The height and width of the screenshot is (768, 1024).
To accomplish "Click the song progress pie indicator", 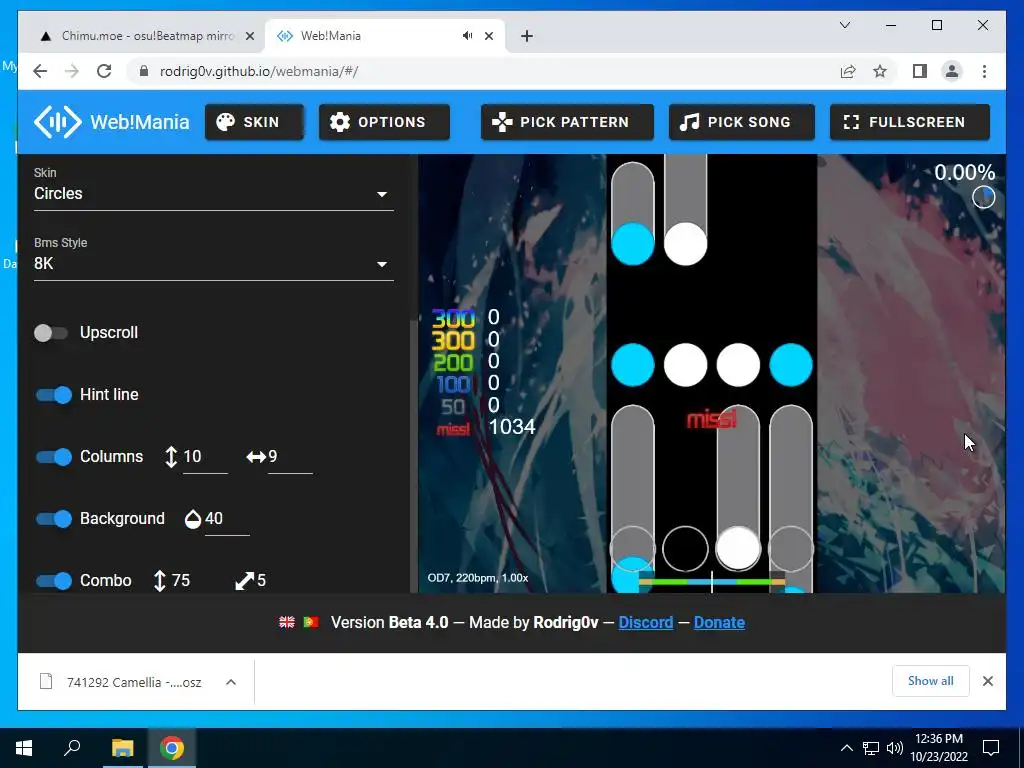I will [984, 197].
